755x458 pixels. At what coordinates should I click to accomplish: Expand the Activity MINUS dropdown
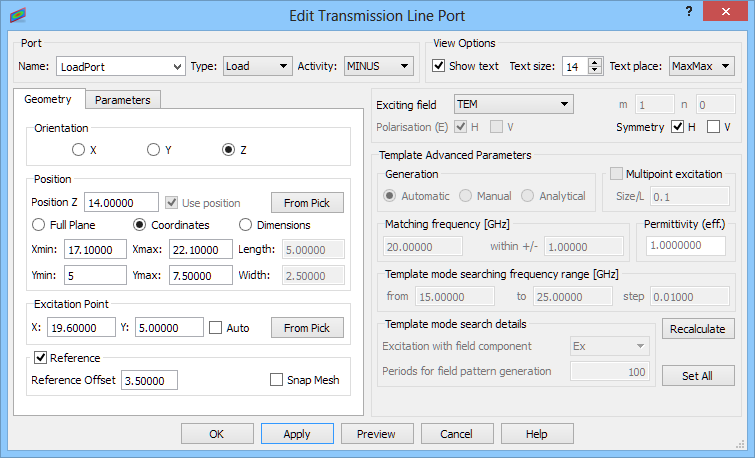click(378, 66)
